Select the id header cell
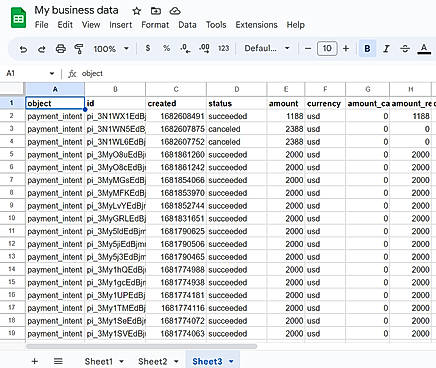 point(115,103)
